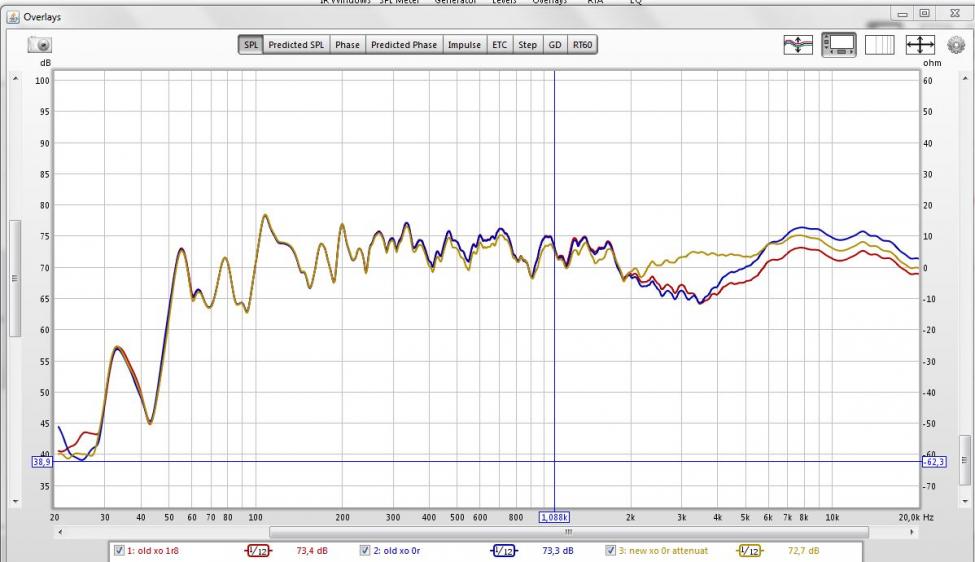Click red 1/12 smoothing indicator for old xo 1r8
The height and width of the screenshot is (562, 975).
(x=258, y=551)
